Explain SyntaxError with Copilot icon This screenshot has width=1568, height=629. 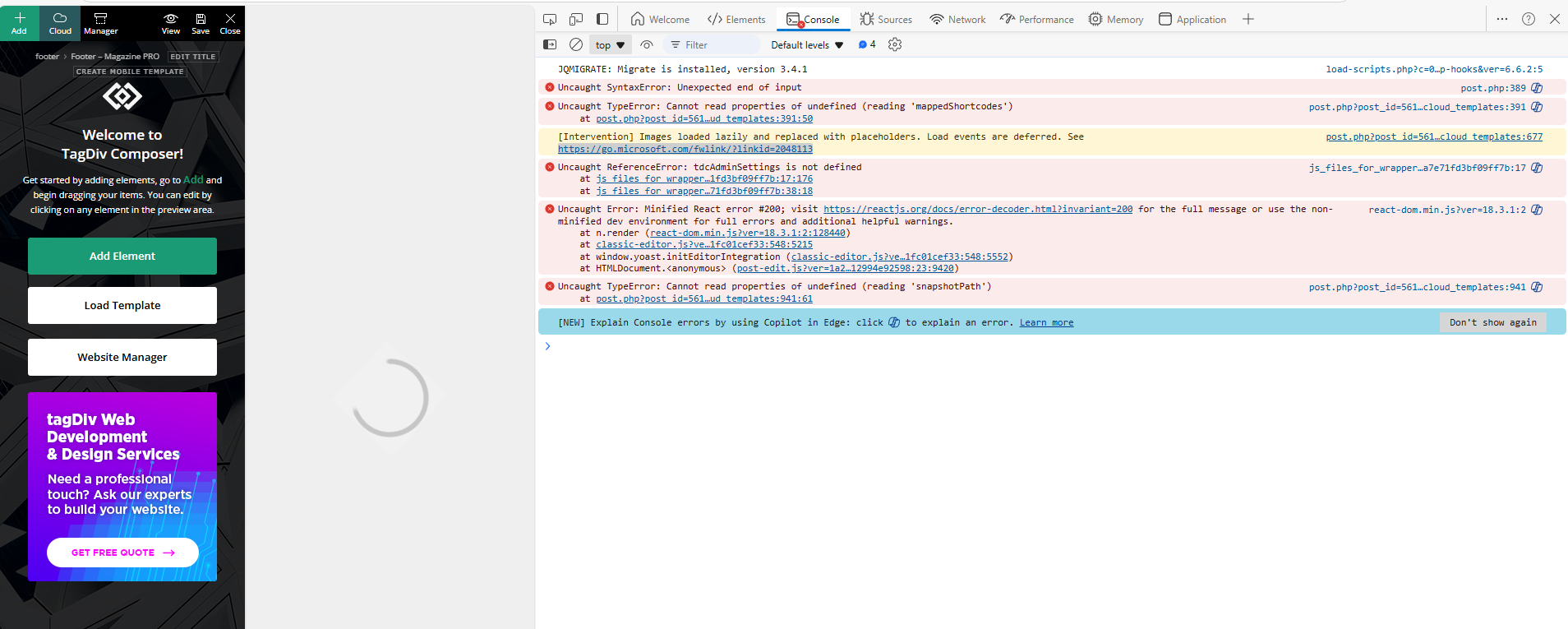click(1537, 88)
